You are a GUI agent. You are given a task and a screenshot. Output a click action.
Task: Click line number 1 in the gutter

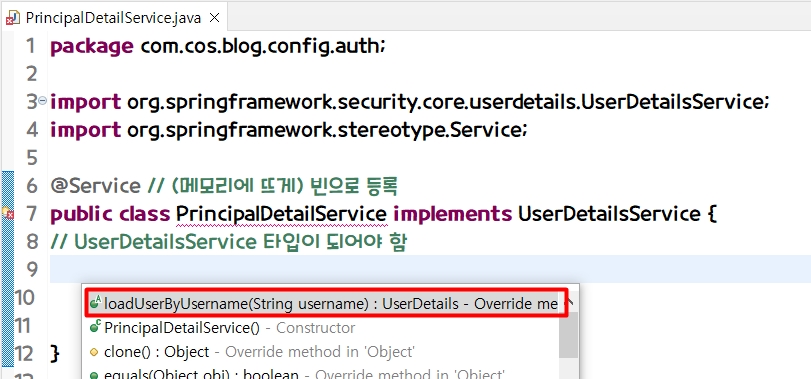(x=31, y=47)
